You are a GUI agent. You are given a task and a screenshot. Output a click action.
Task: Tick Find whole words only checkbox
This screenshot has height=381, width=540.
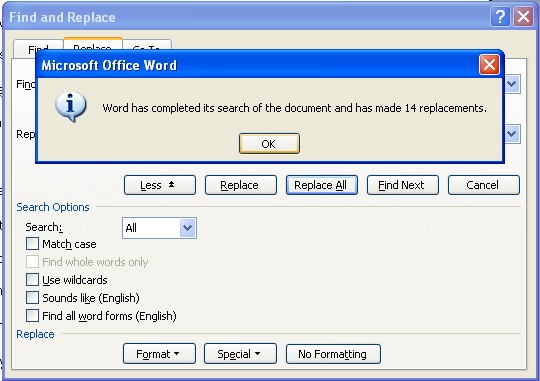pos(32,261)
